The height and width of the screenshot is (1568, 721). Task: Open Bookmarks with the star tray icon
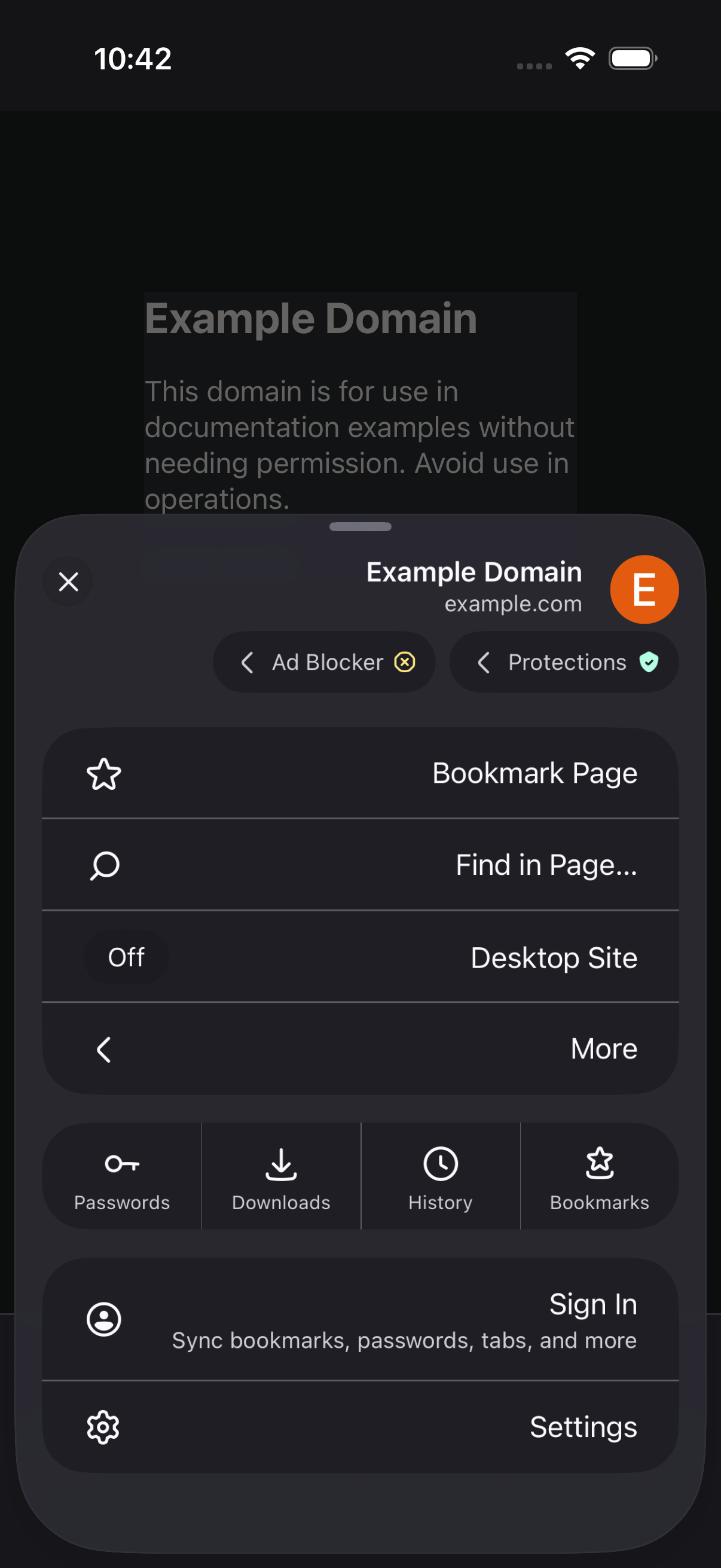(599, 1176)
